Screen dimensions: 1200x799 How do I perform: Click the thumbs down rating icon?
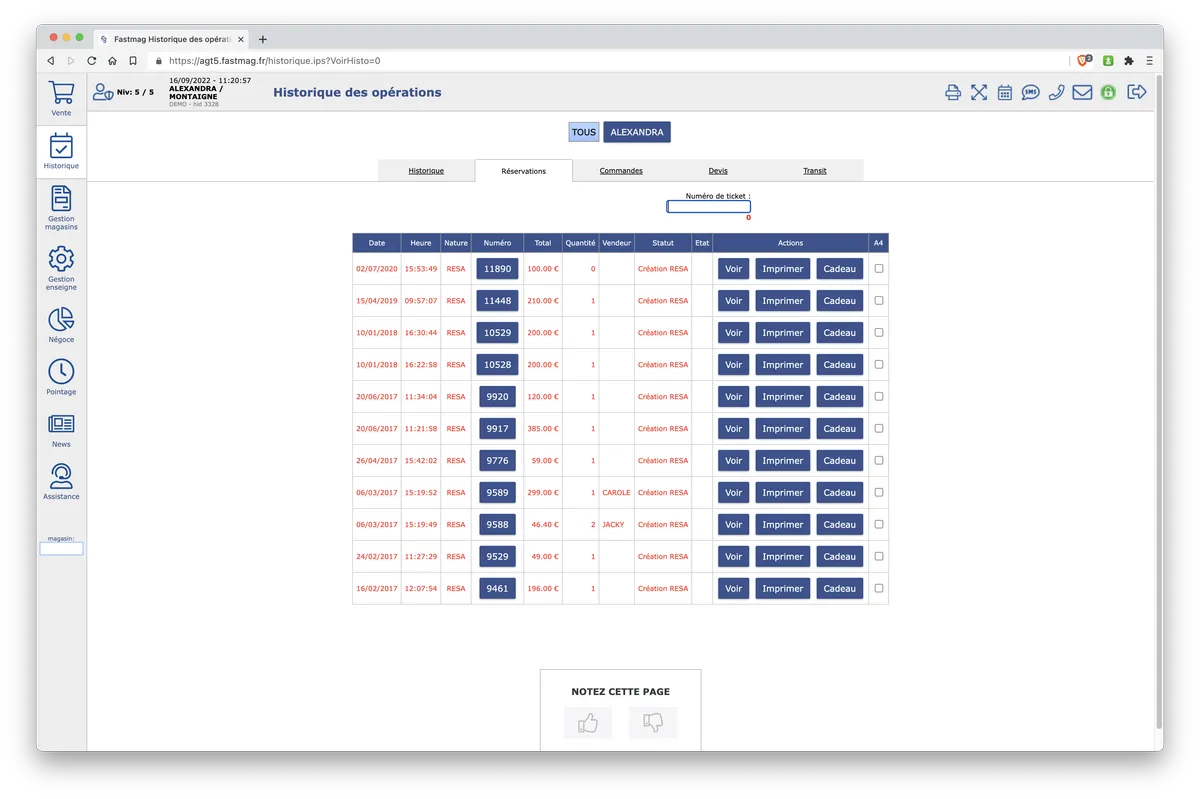(653, 722)
